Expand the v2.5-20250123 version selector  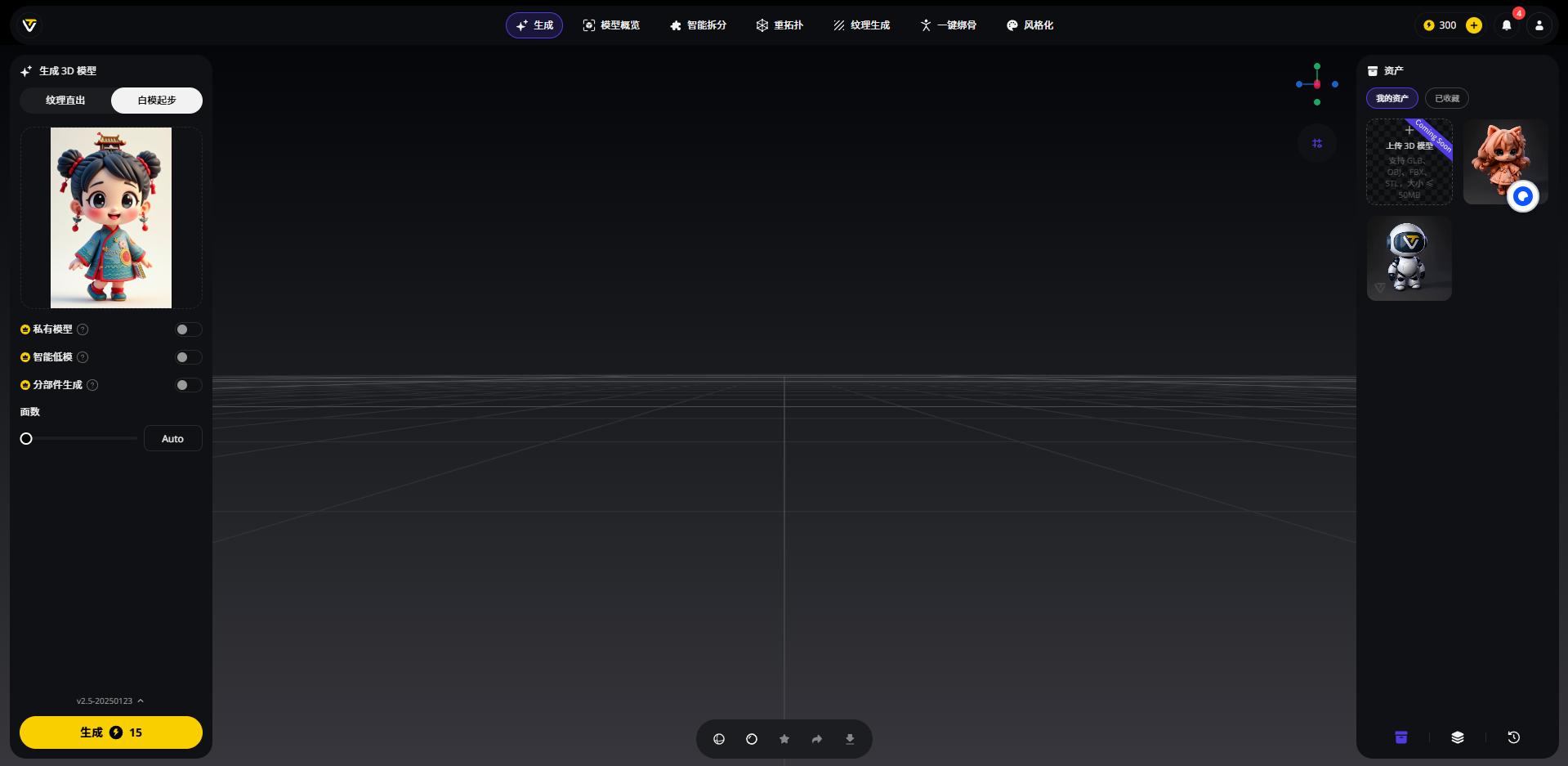(x=110, y=701)
